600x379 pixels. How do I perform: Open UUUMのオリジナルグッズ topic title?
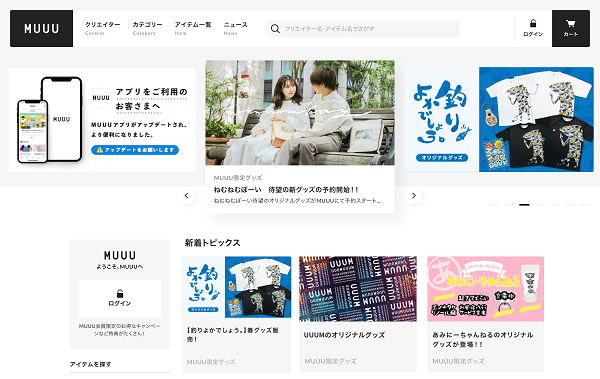344,335
